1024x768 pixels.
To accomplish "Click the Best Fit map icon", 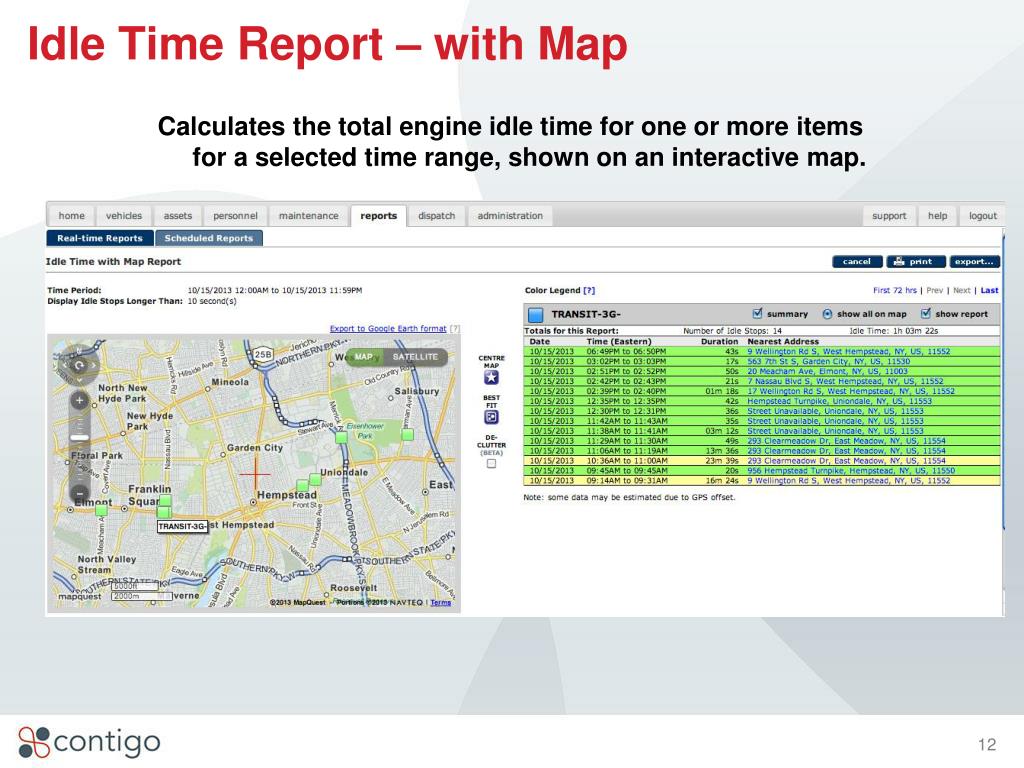I will tap(491, 417).
